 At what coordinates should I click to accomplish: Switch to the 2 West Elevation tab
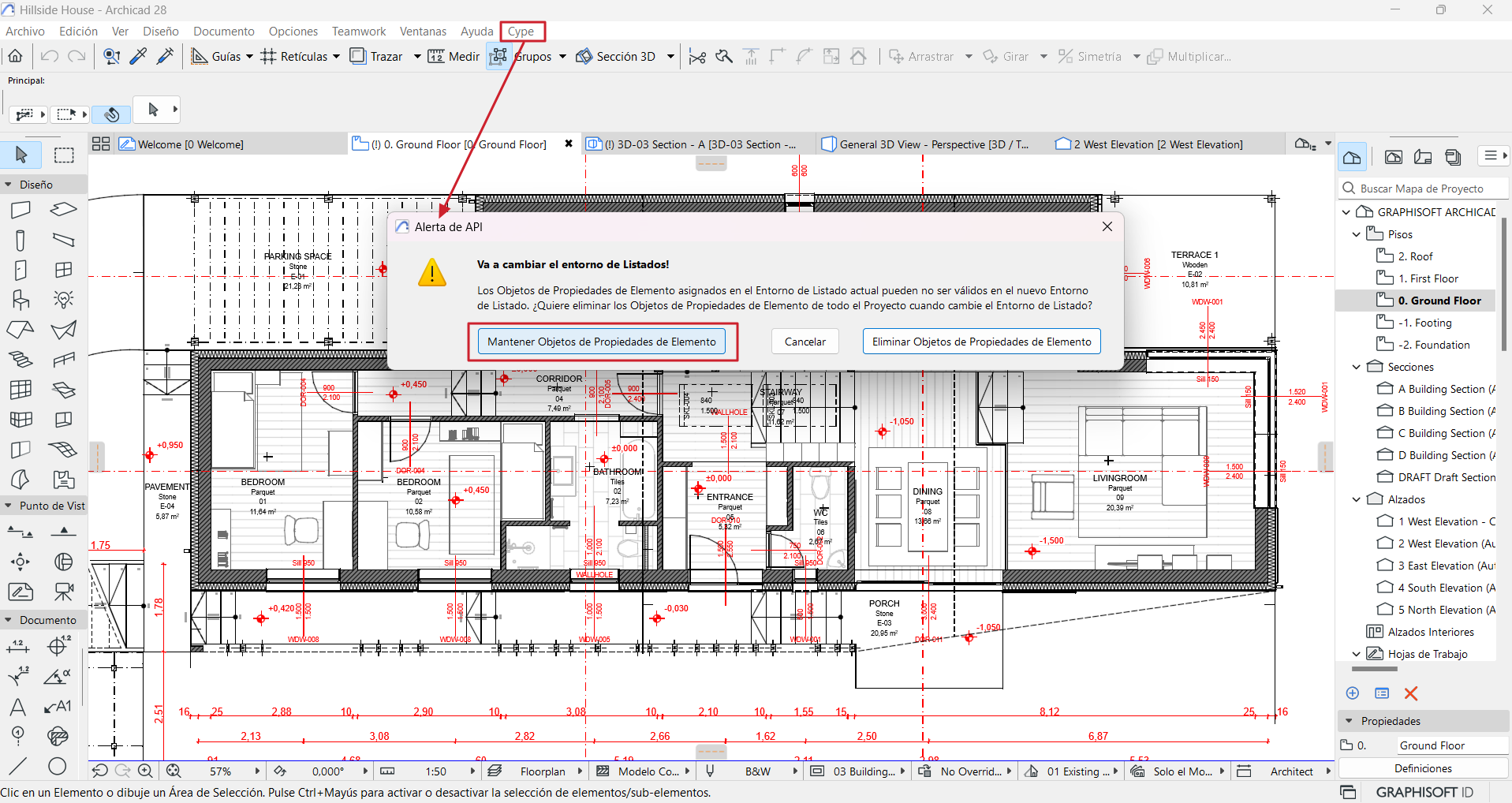1156,144
